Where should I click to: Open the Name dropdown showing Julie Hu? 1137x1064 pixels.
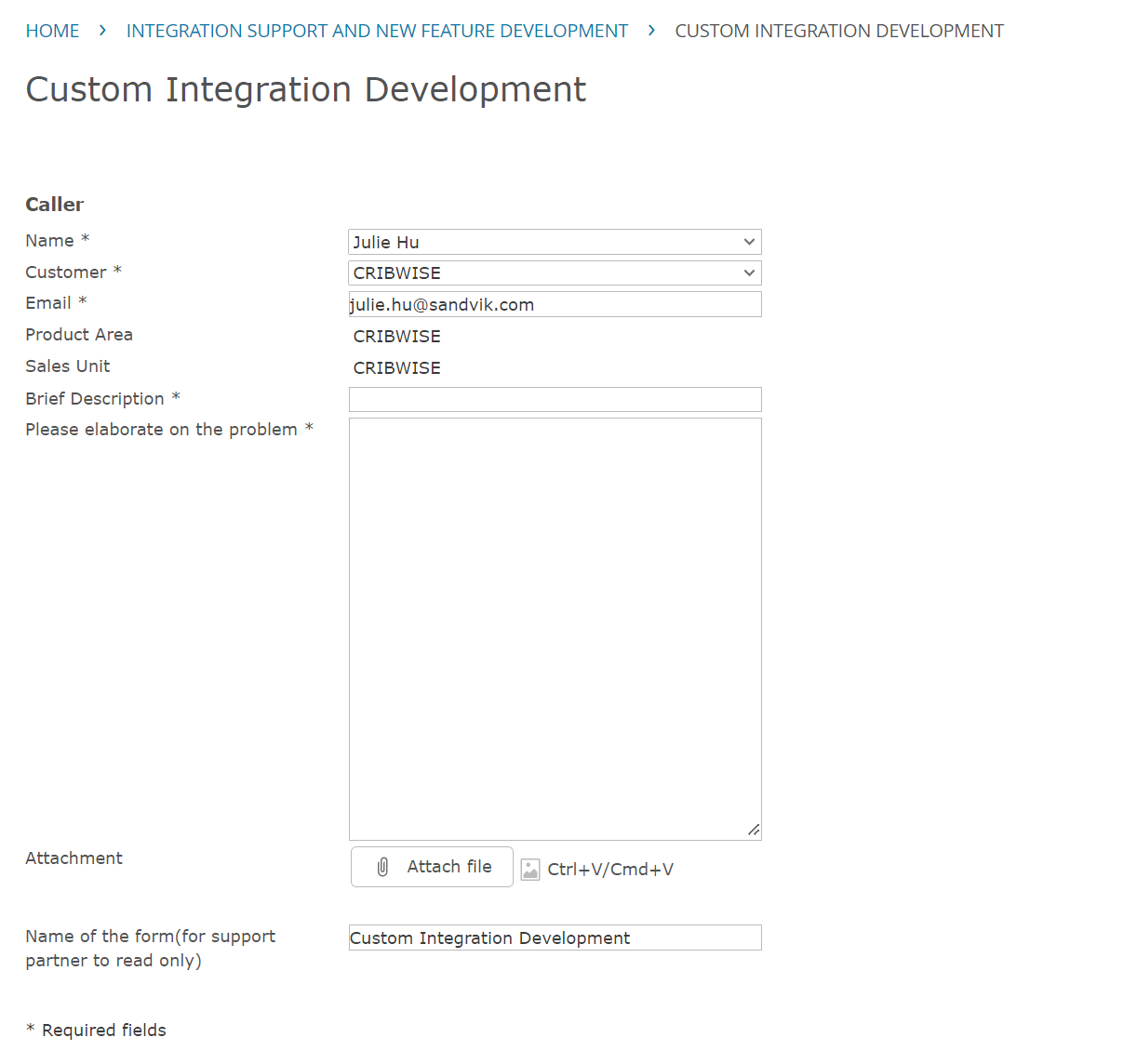coord(555,242)
